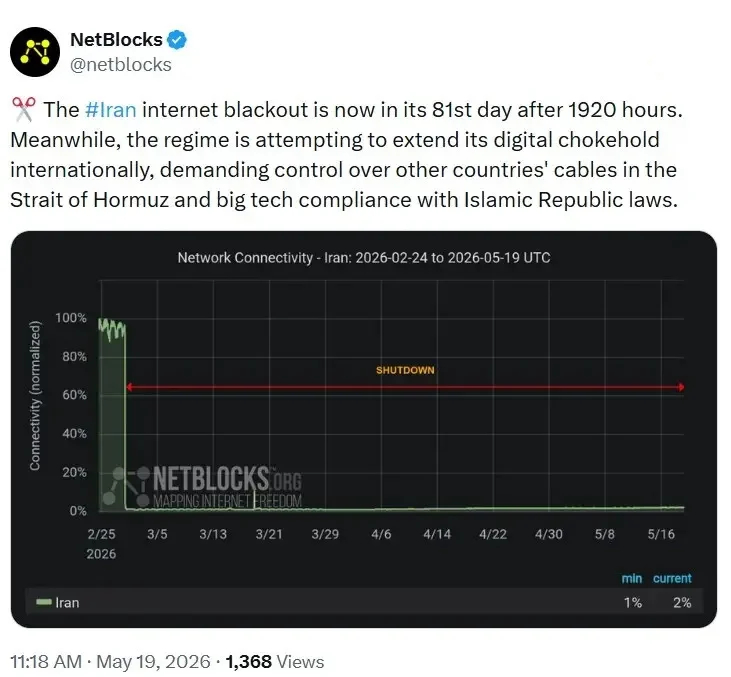Click the NetBlocks display name
The width and height of the screenshot is (731, 677).
point(116,40)
